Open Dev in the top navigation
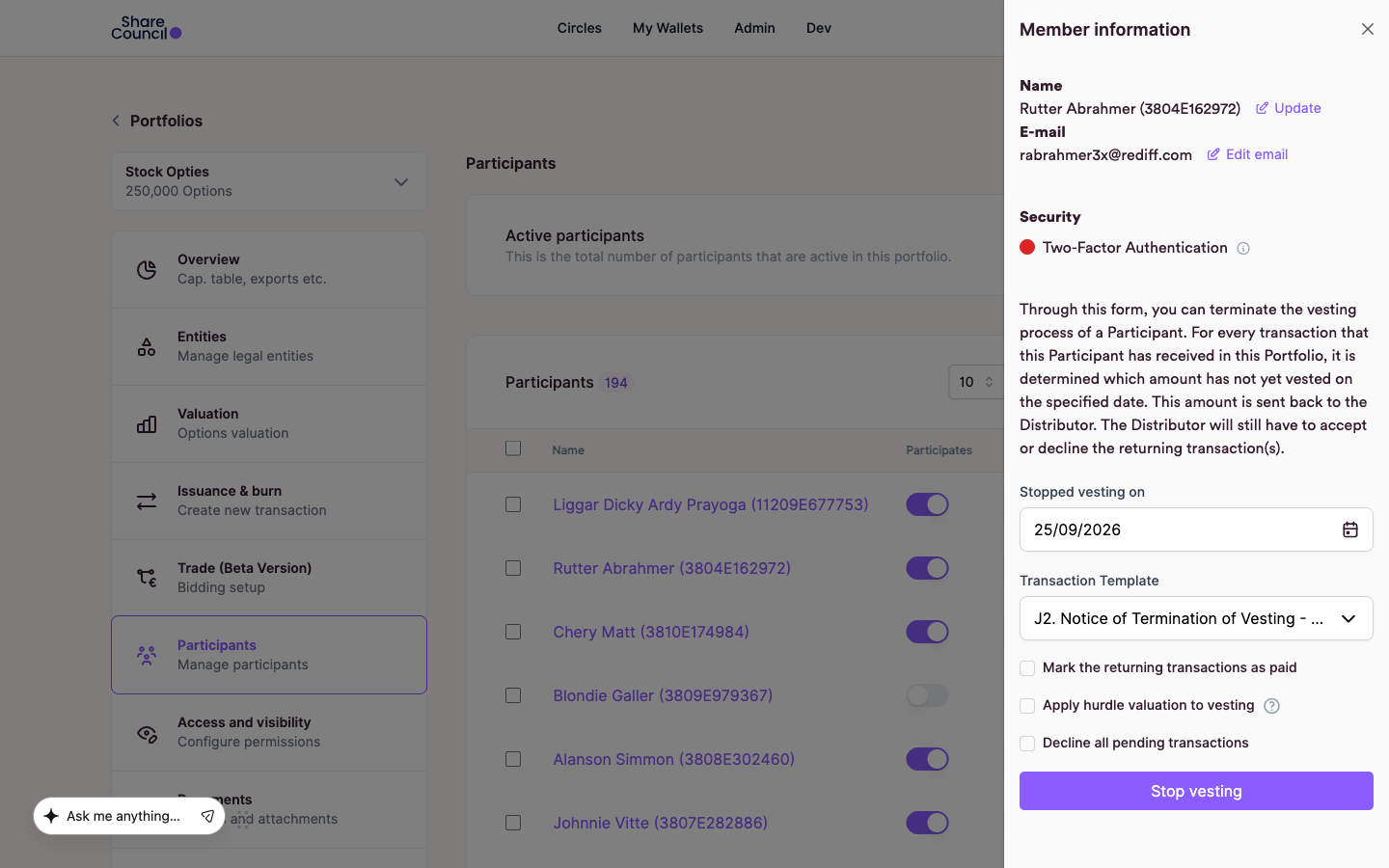Screen dimensions: 1389x868 coord(819,28)
